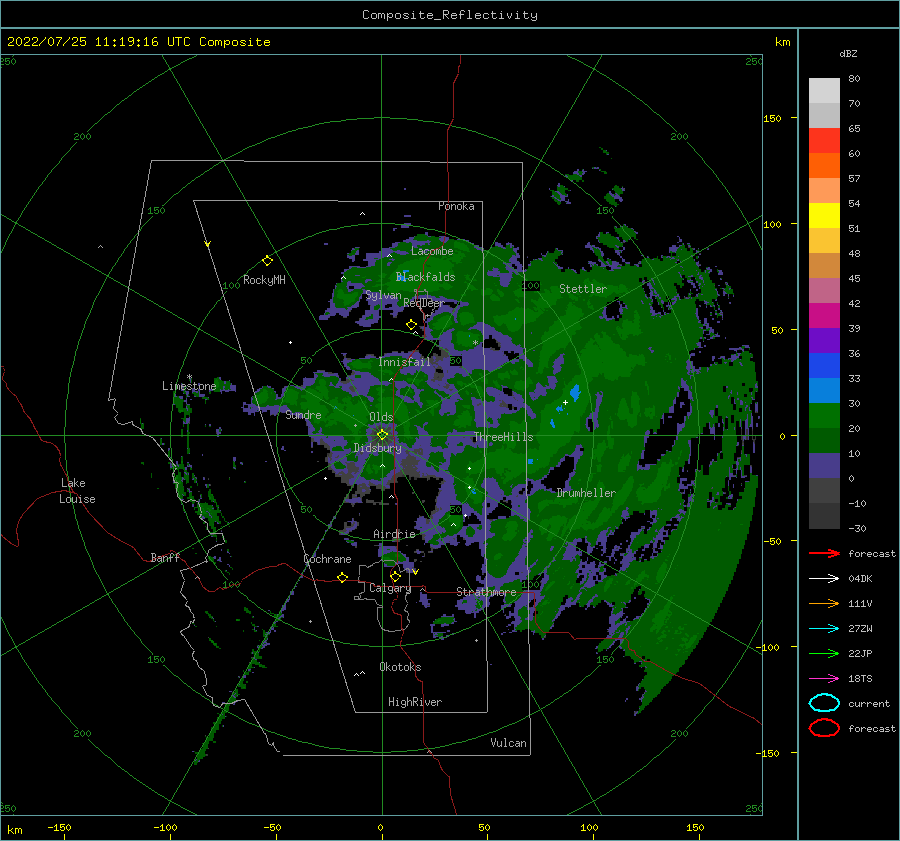900x841 pixels.
Task: Click the dBZ legend heading
Action: [848, 53]
